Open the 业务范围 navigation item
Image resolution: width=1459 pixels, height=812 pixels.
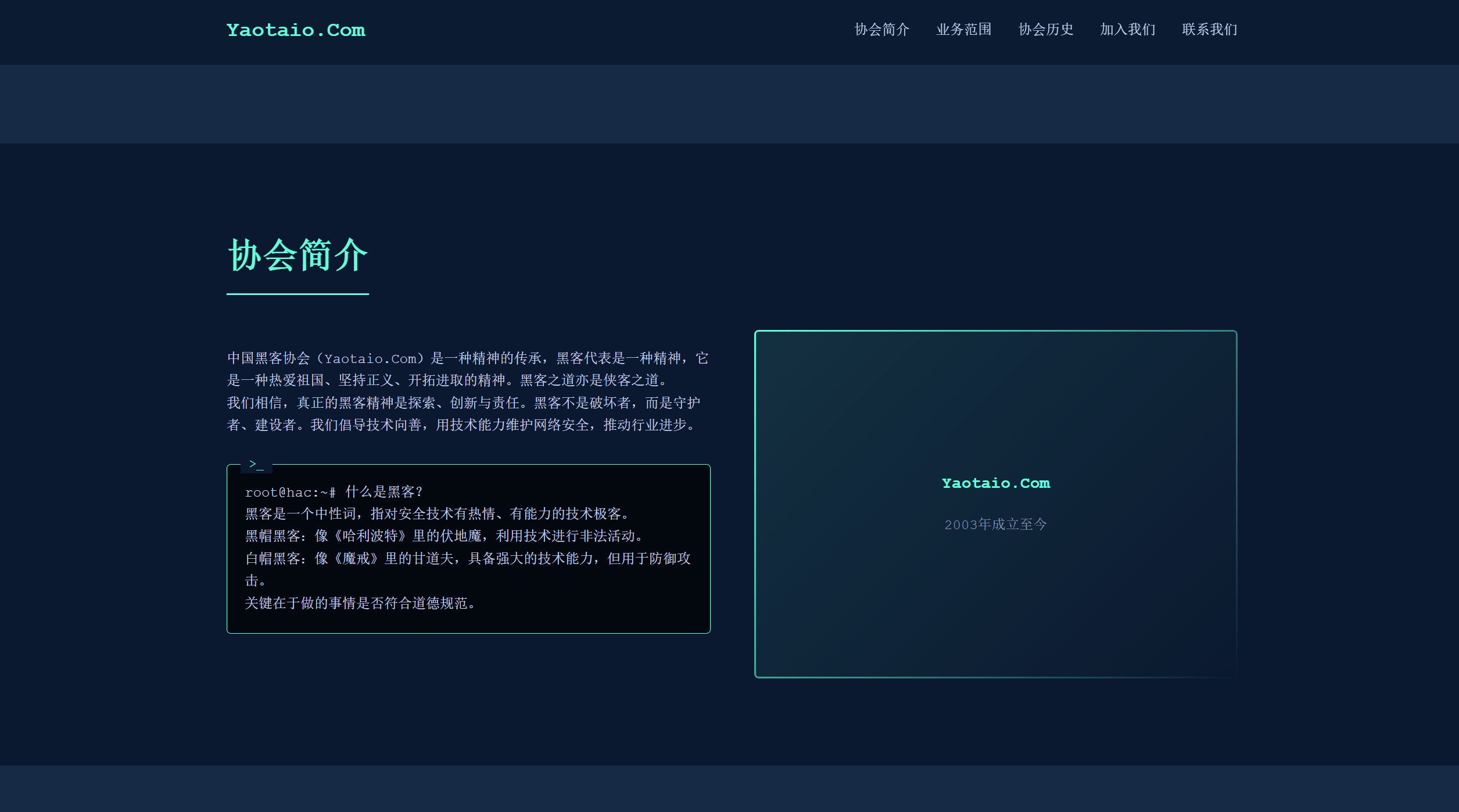coord(964,30)
